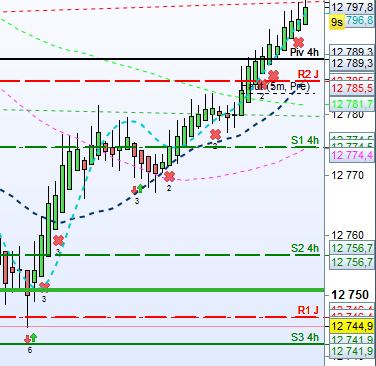Select the red dash-dot R1 J horizontal line

pyautogui.click(x=162, y=317)
